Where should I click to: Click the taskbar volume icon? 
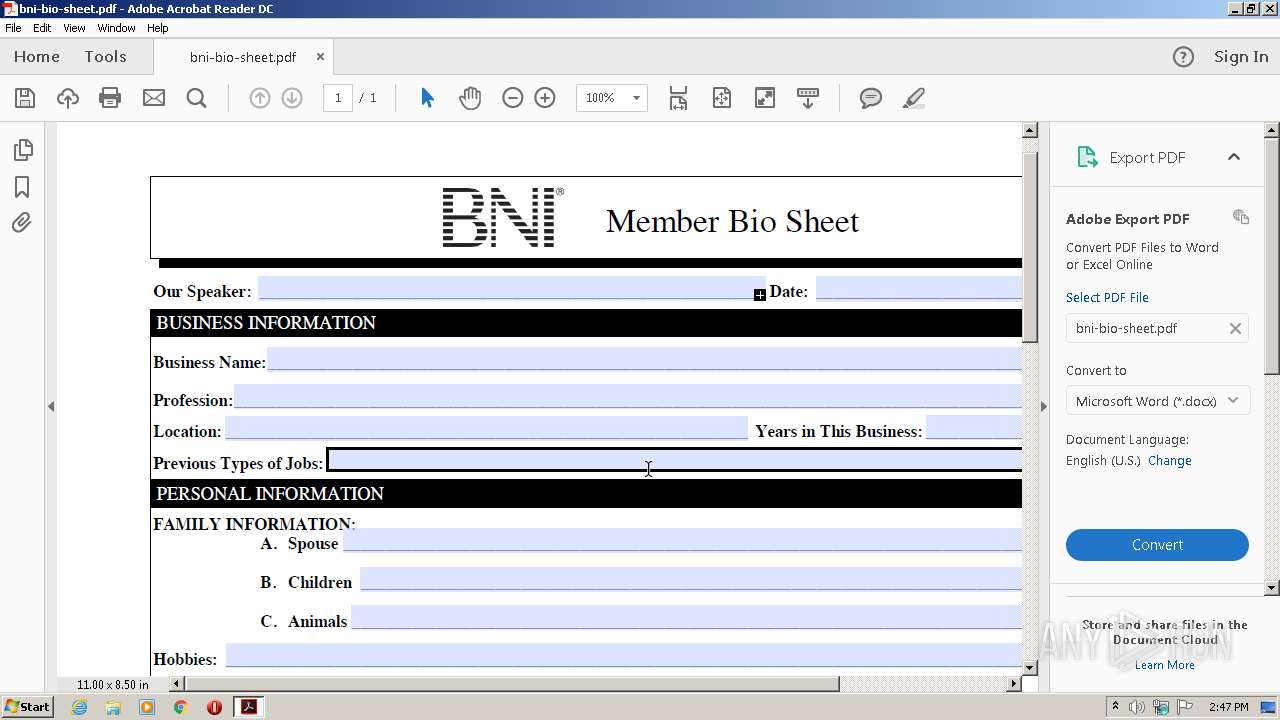(x=1137, y=707)
